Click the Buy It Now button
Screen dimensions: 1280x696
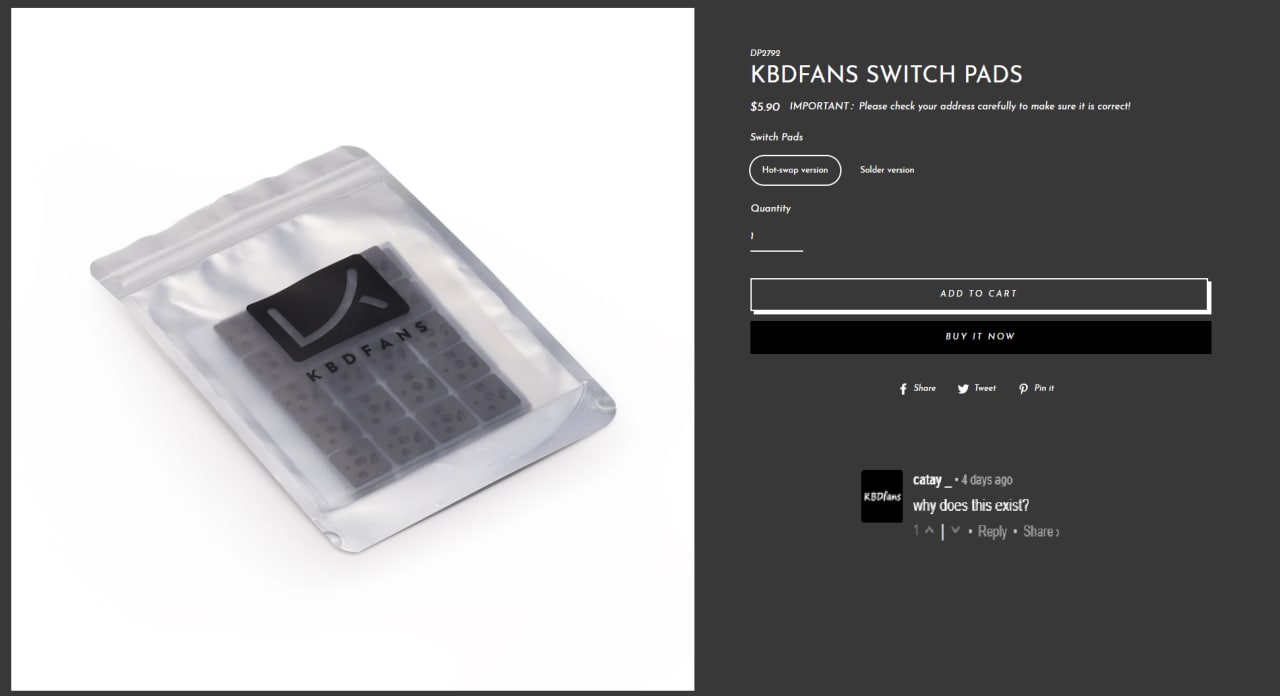pyautogui.click(x=980, y=337)
